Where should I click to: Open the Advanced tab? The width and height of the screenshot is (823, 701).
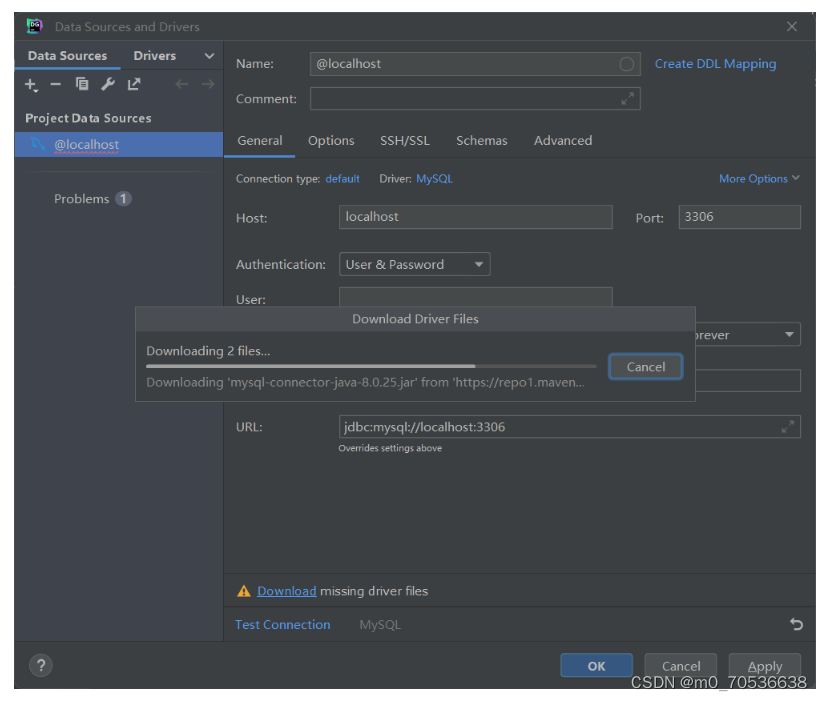[x=563, y=141]
